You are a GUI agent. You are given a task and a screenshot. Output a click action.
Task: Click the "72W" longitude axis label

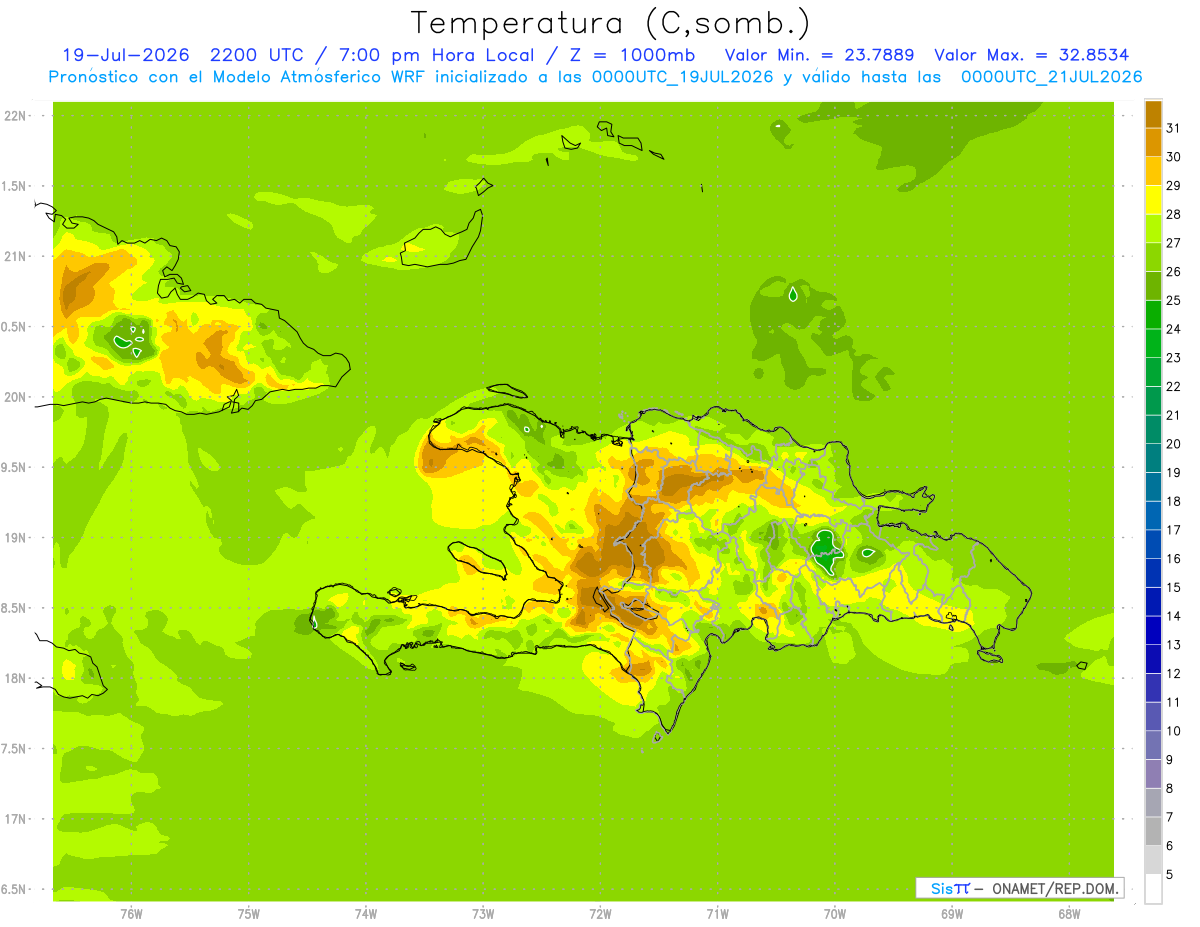point(600,913)
